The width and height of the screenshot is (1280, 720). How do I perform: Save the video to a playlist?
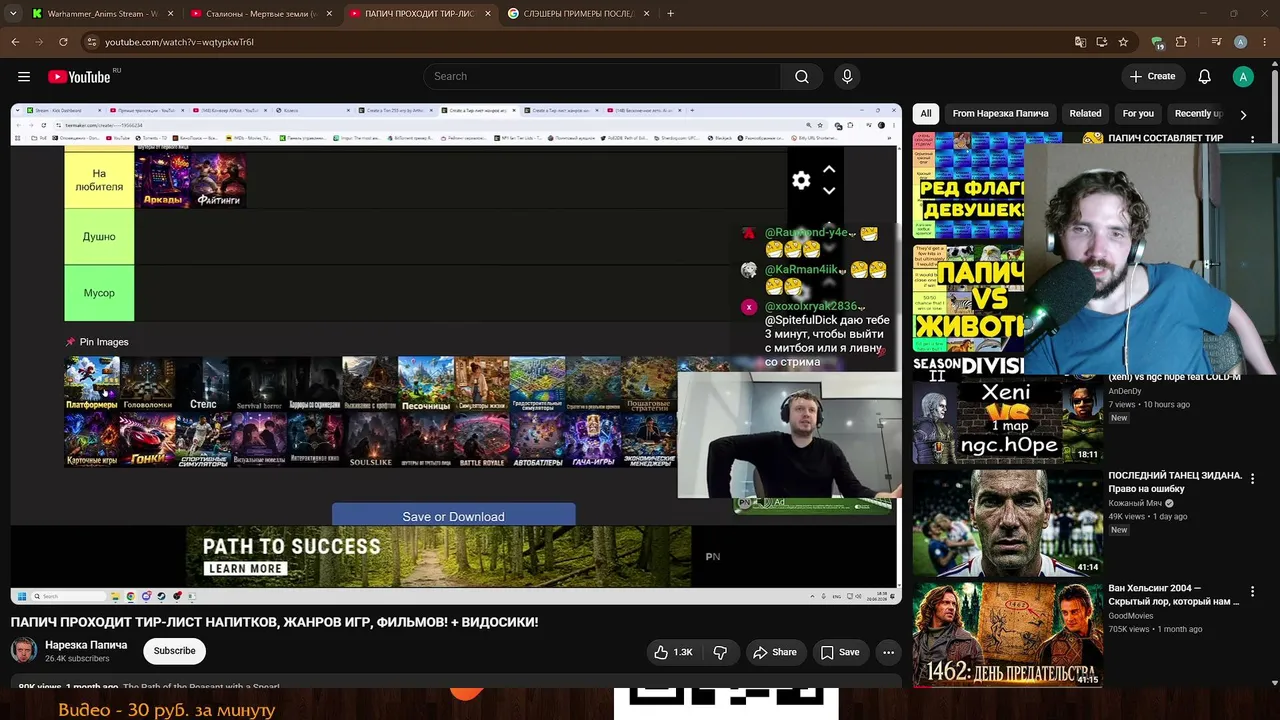tap(840, 652)
